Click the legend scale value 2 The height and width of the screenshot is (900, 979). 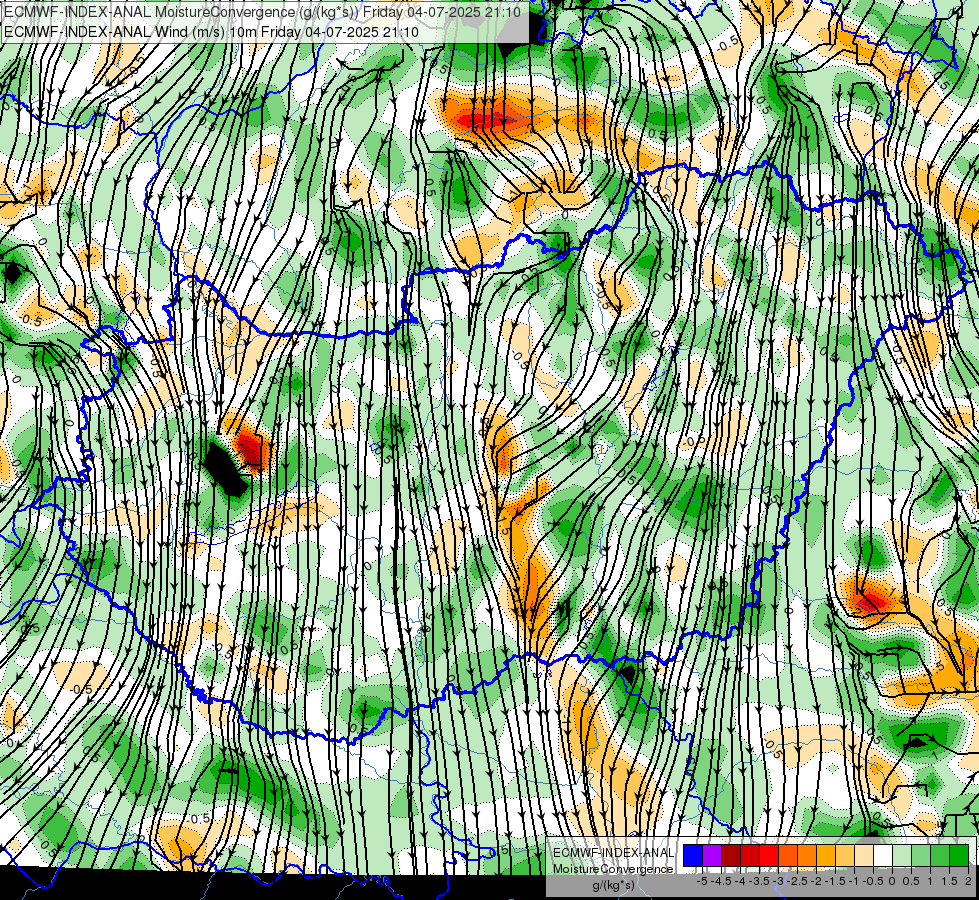click(969, 881)
